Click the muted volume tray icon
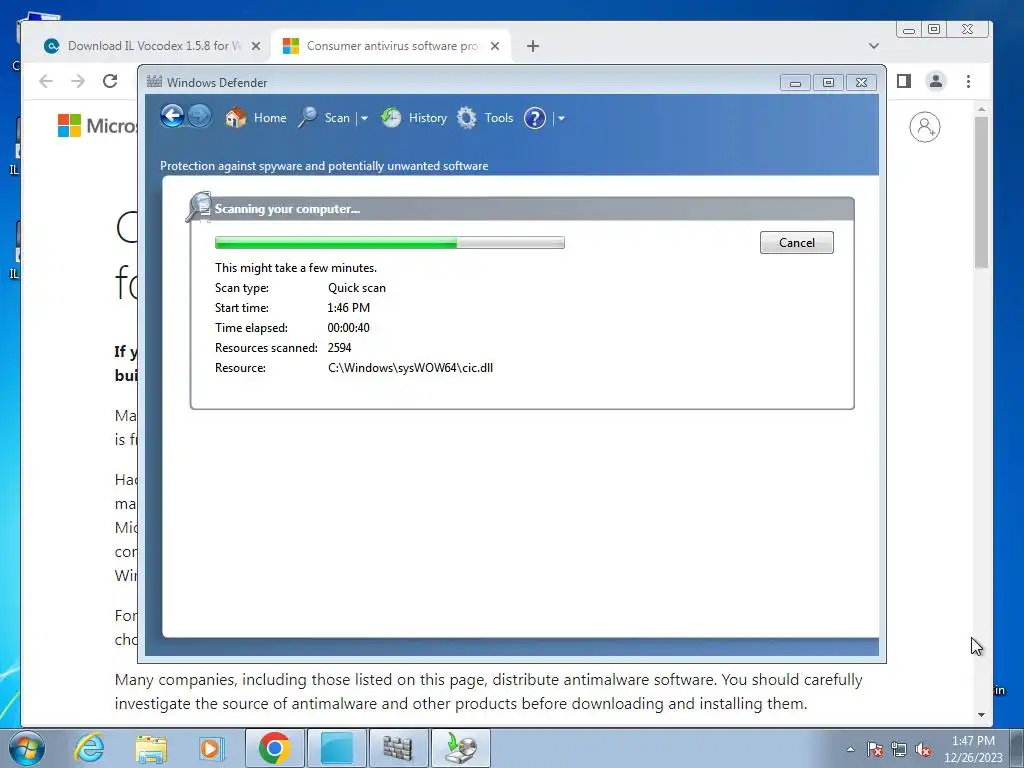The width and height of the screenshot is (1024, 768). point(923,749)
